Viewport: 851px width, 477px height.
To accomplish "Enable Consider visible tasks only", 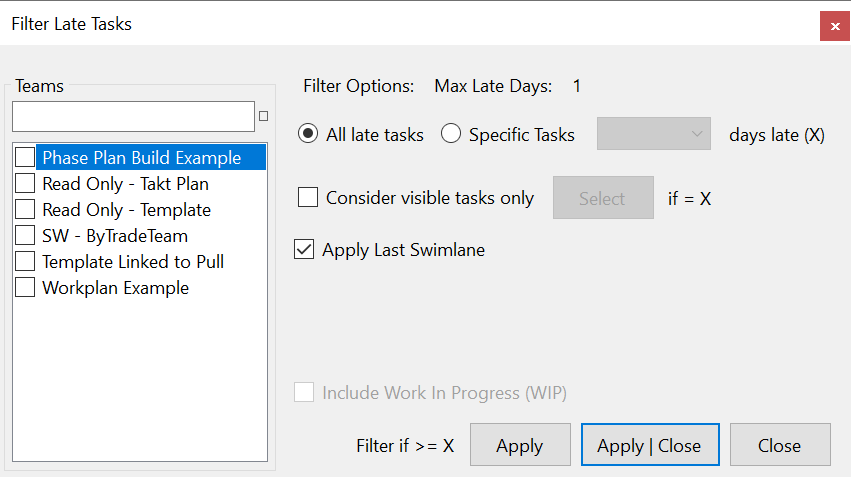I will [308, 198].
